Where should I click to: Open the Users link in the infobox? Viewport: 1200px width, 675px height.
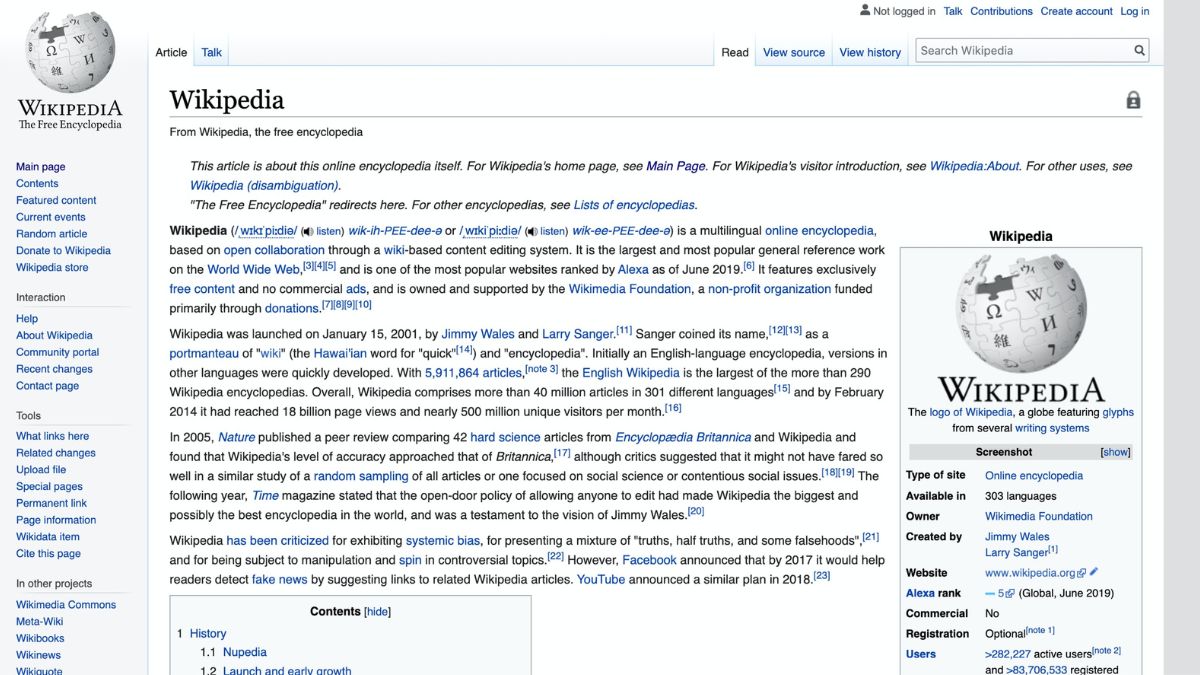pos(921,654)
